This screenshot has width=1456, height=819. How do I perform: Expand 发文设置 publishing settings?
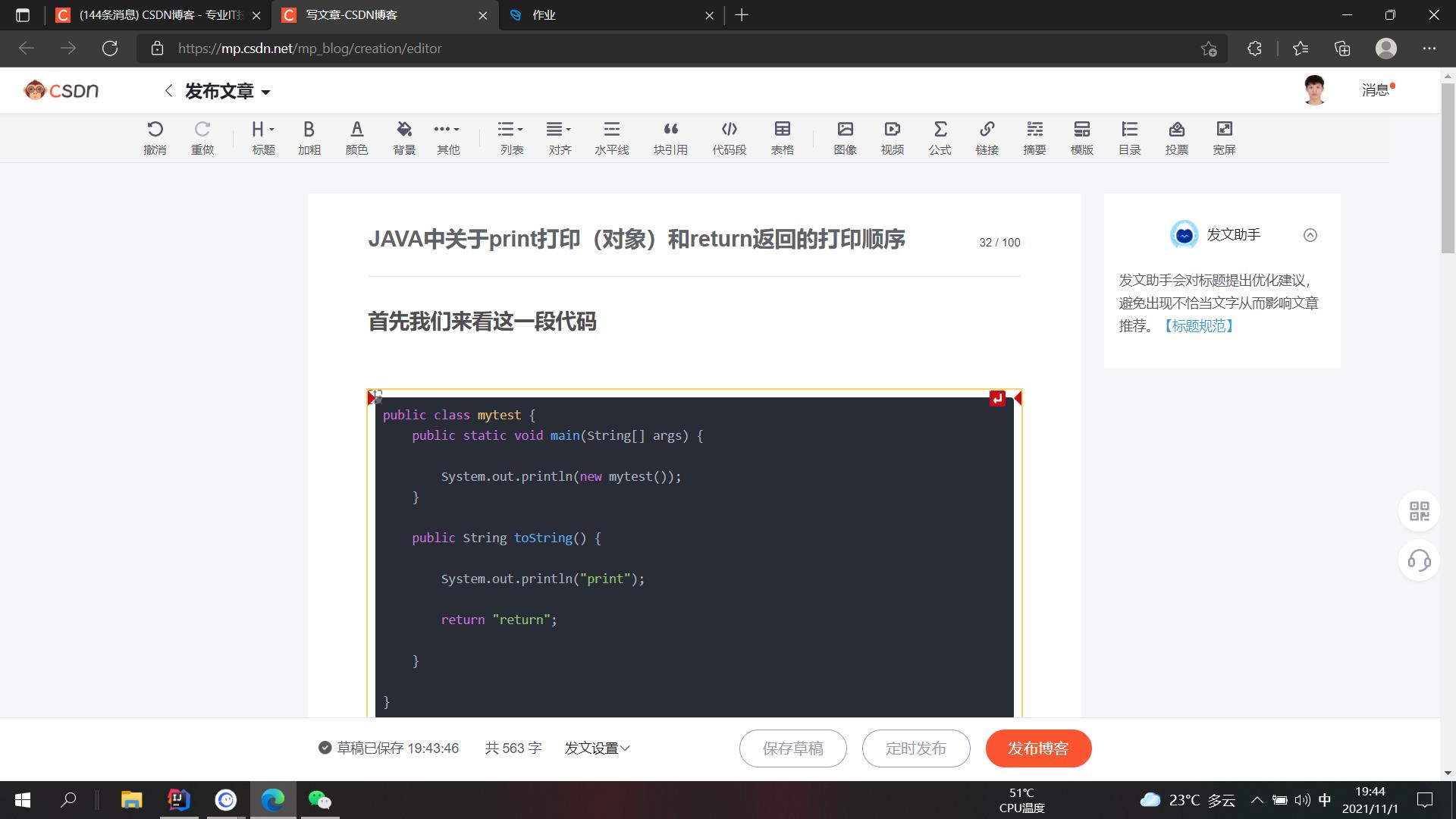597,748
